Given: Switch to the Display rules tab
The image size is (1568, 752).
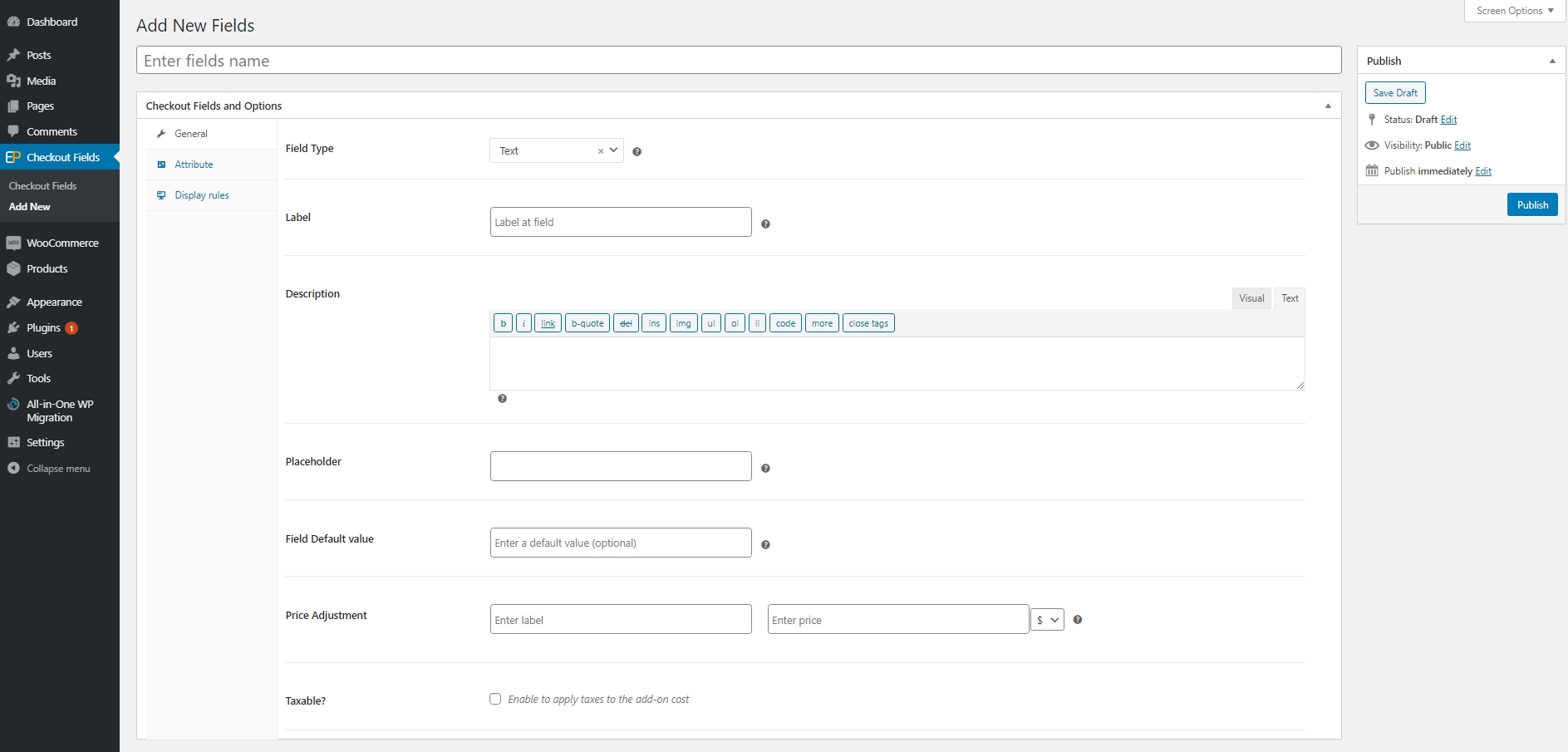Looking at the screenshot, I should (201, 195).
